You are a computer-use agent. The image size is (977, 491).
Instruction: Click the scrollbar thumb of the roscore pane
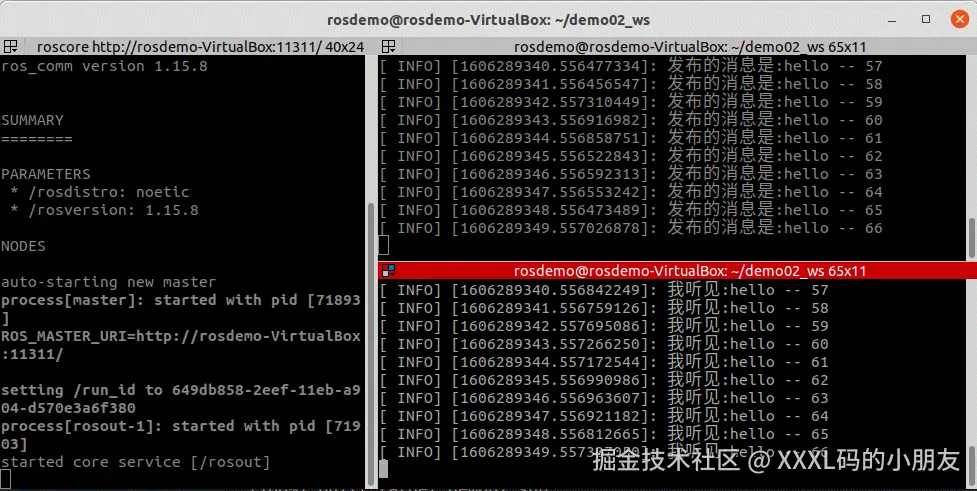(373, 344)
